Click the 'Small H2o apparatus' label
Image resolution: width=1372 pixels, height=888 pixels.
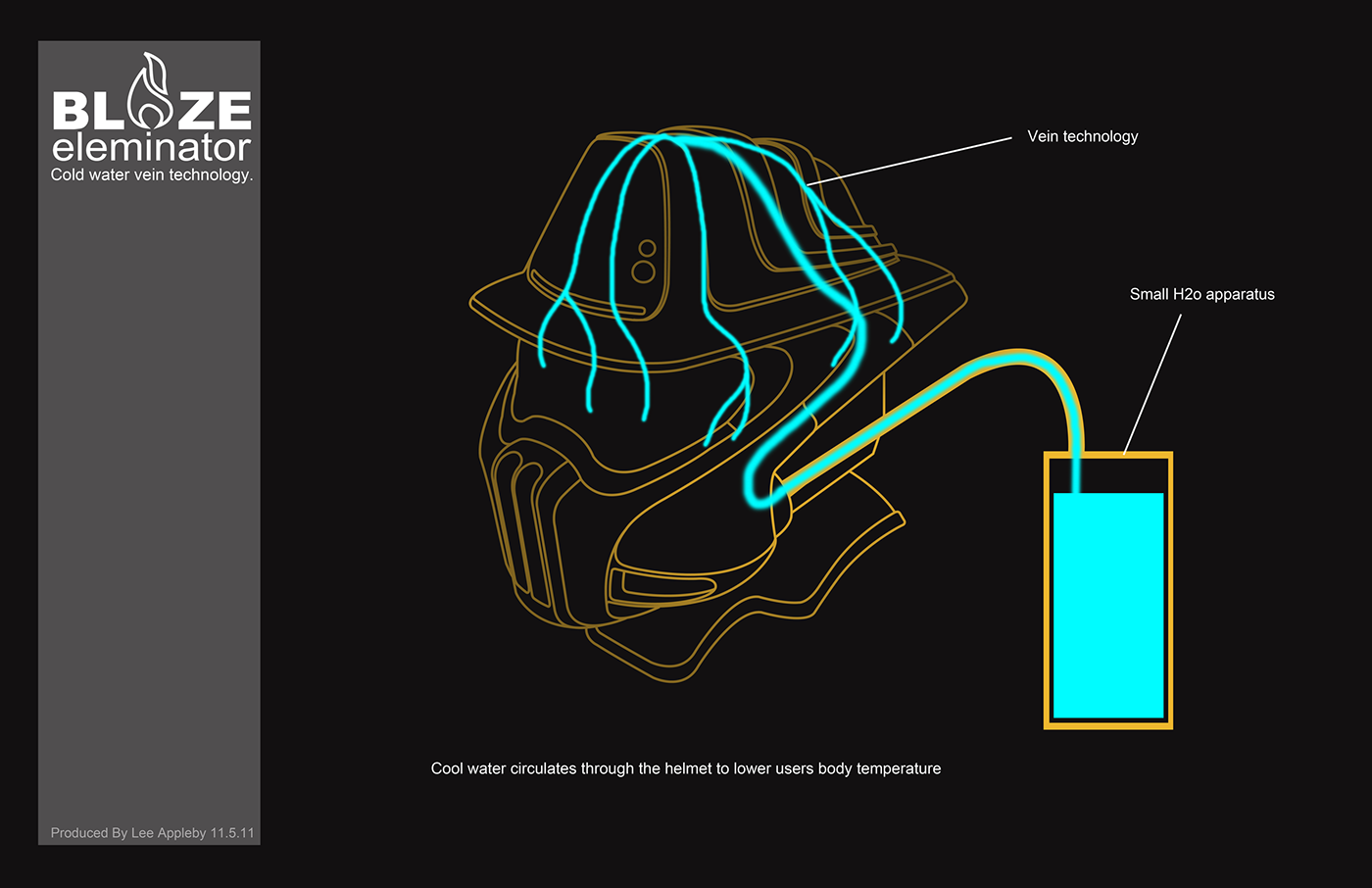coord(1201,294)
